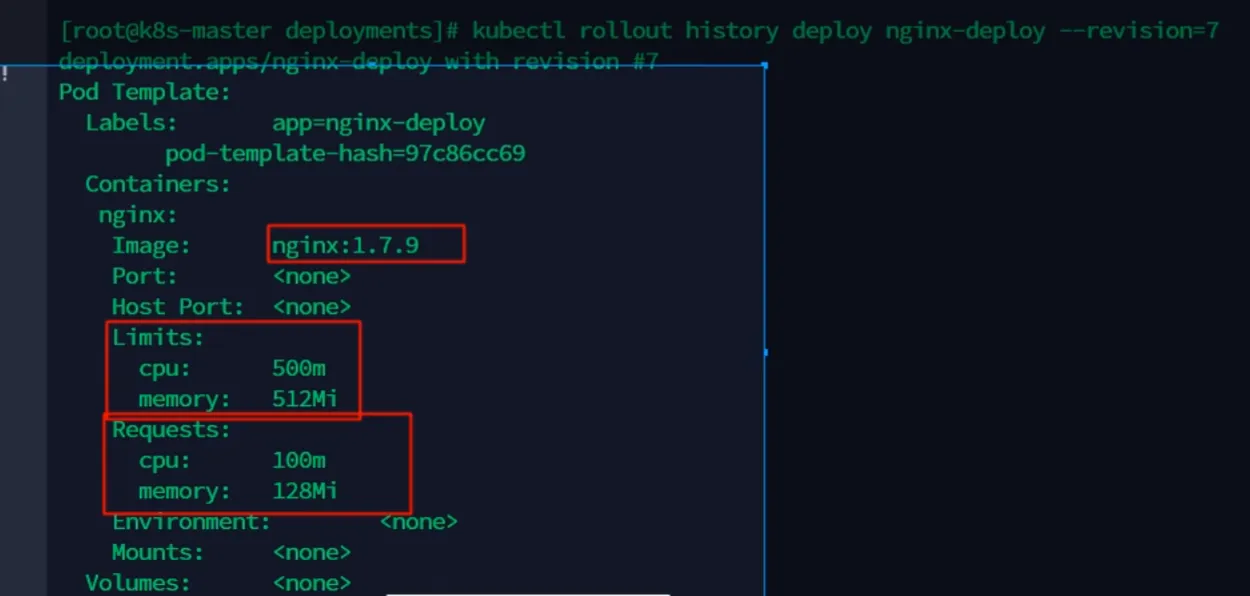Click the Host Port label
Image resolution: width=1250 pixels, height=596 pixels.
pyautogui.click(x=177, y=307)
